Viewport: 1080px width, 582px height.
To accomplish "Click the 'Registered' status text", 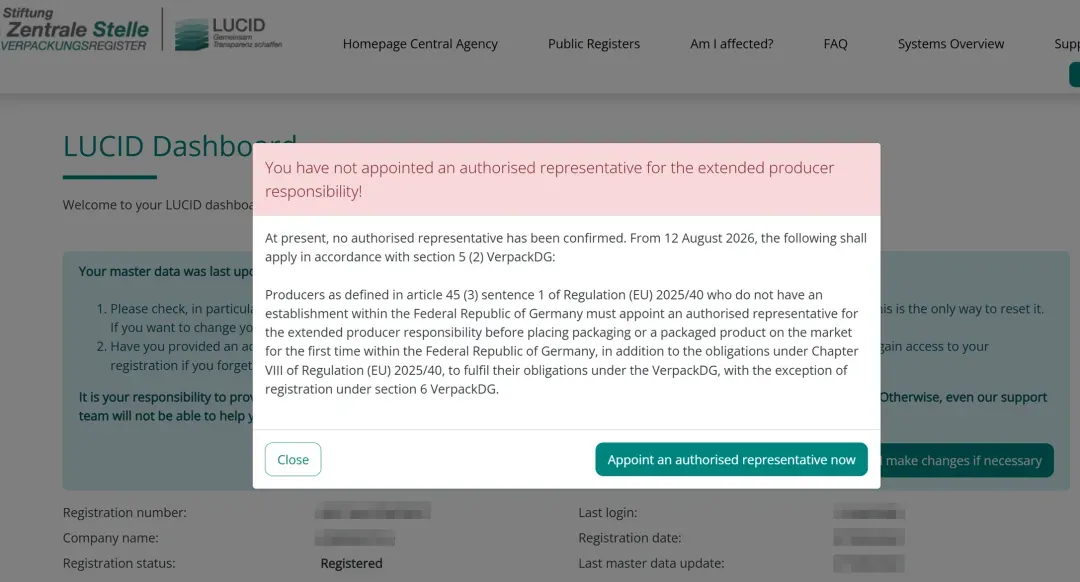I will [x=351, y=563].
